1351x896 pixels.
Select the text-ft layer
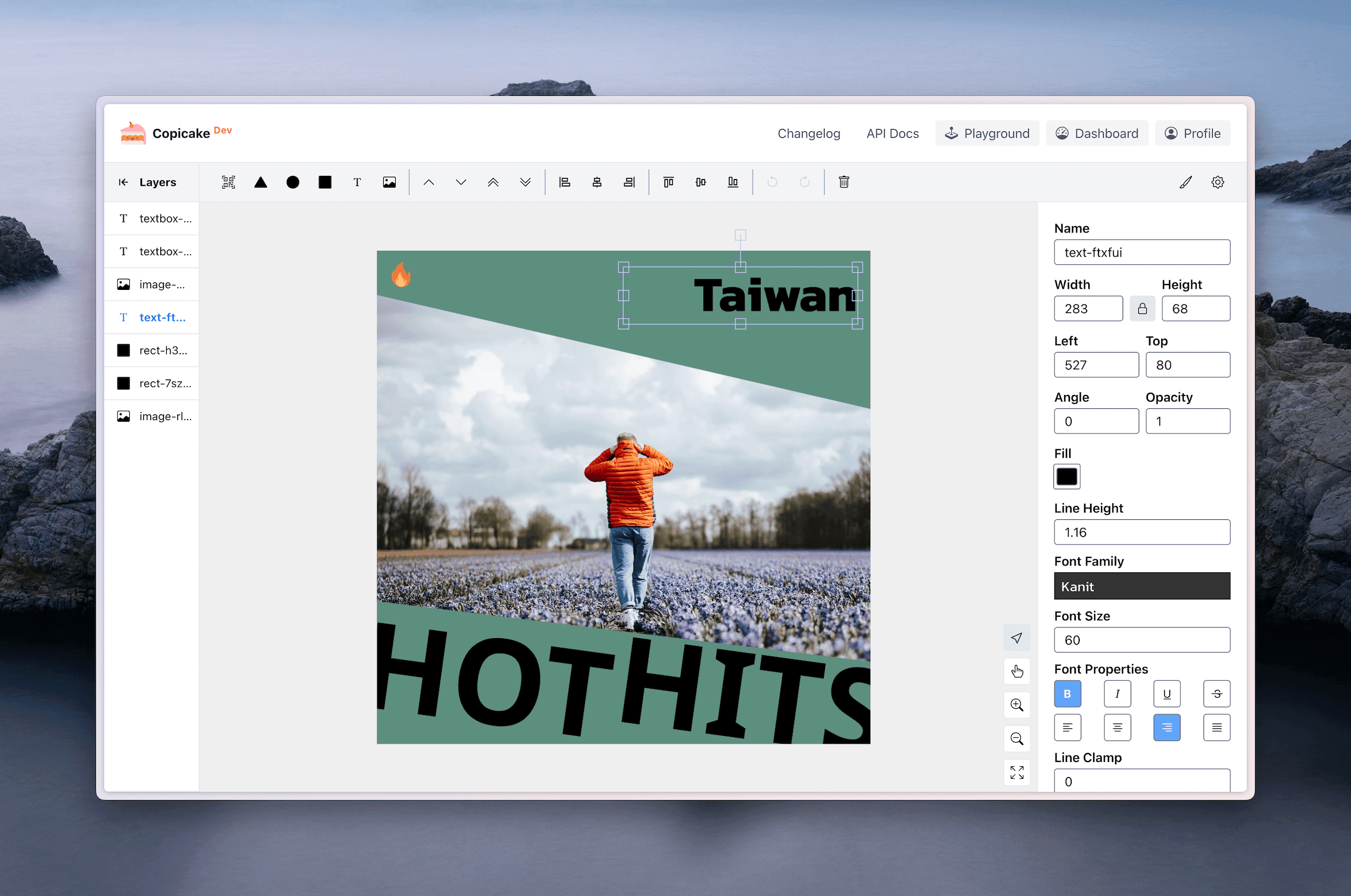click(x=151, y=317)
